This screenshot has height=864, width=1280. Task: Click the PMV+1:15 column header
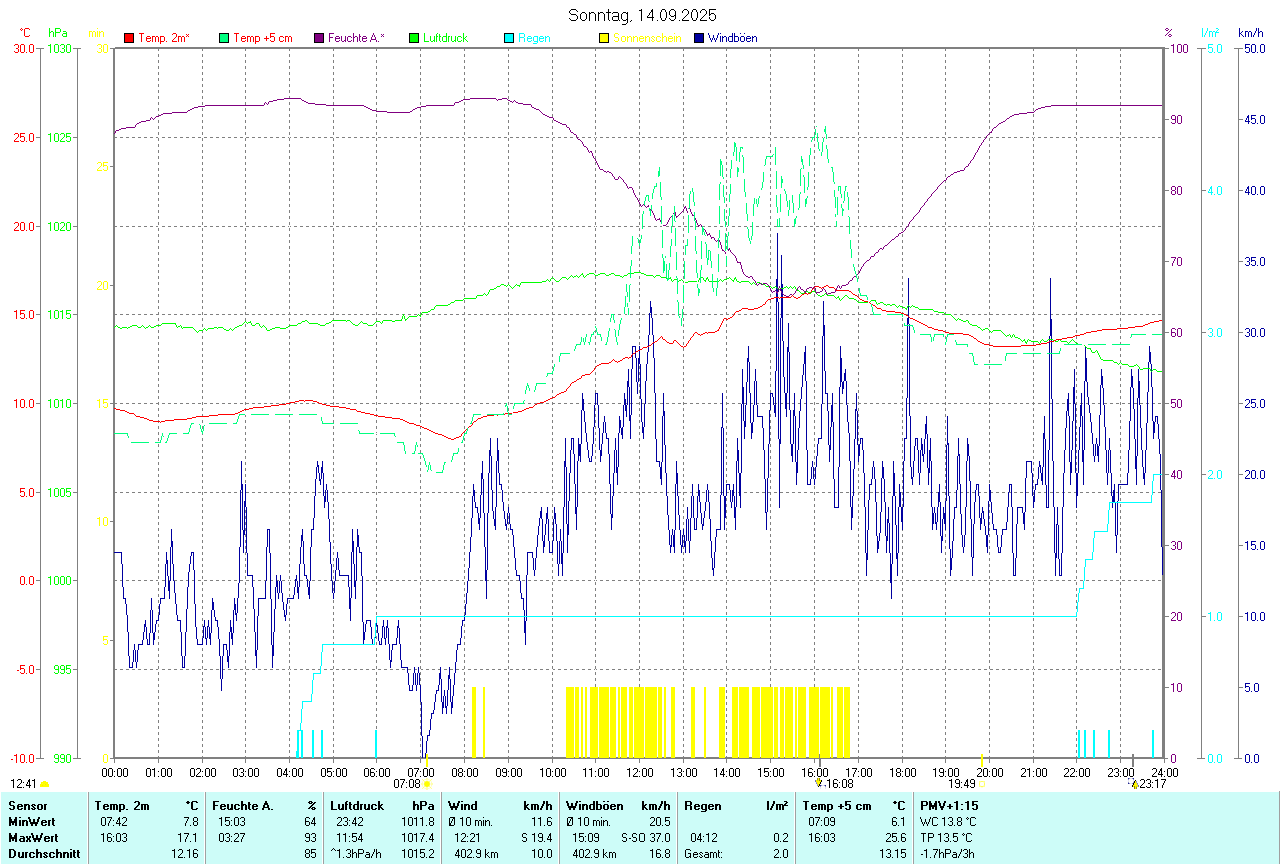[x=949, y=805]
